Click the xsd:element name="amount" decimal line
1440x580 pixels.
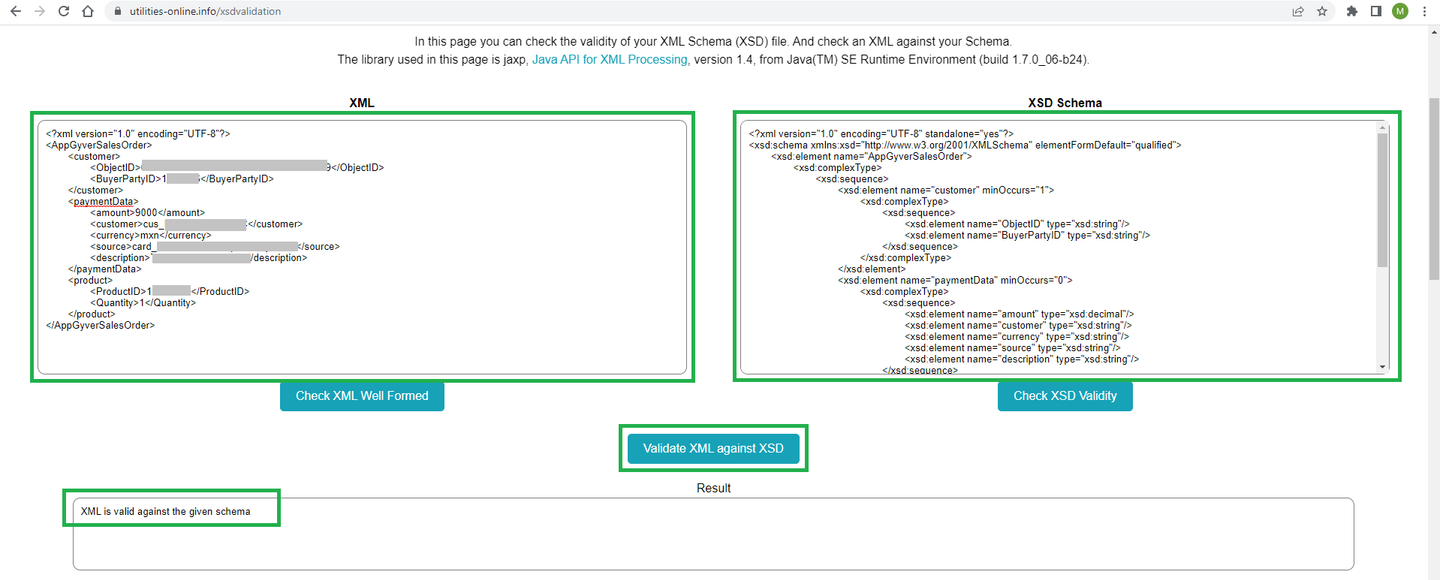[1019, 314]
